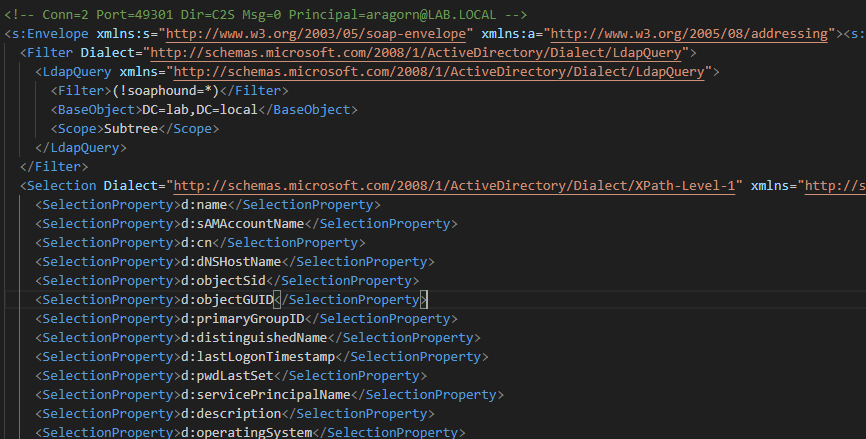Click the d:pwdLastSet property text
The width and height of the screenshot is (866, 439).
click(225, 375)
